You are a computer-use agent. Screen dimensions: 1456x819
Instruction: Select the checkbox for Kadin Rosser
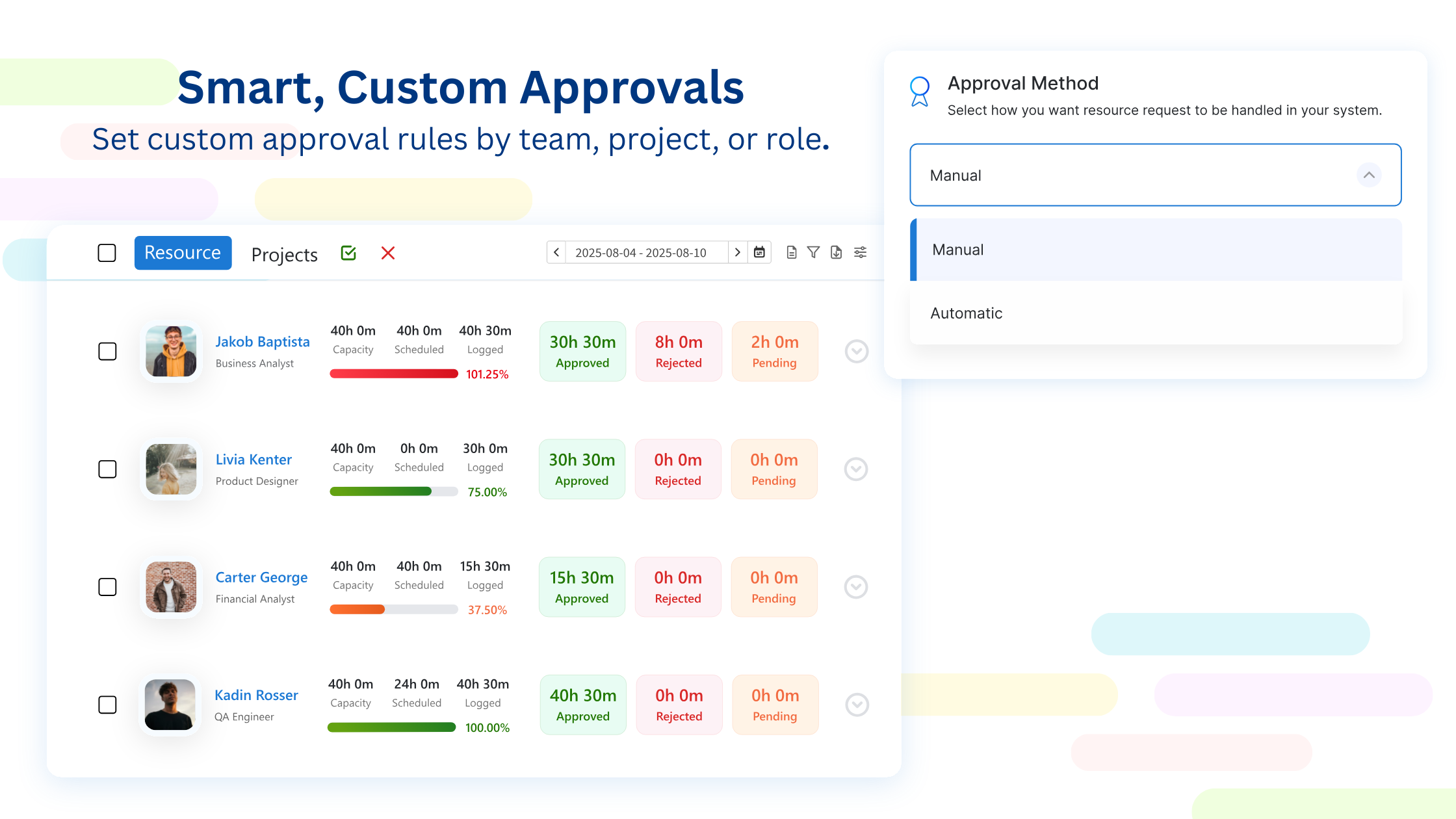(107, 705)
